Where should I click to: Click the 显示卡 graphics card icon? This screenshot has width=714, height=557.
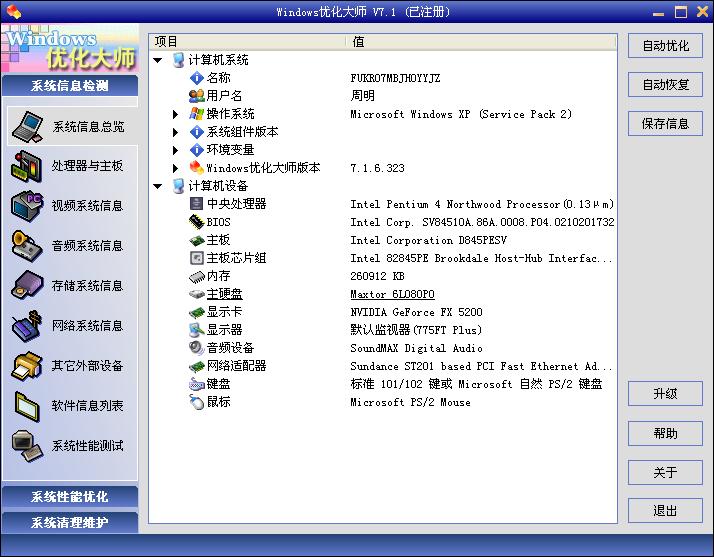click(196, 312)
